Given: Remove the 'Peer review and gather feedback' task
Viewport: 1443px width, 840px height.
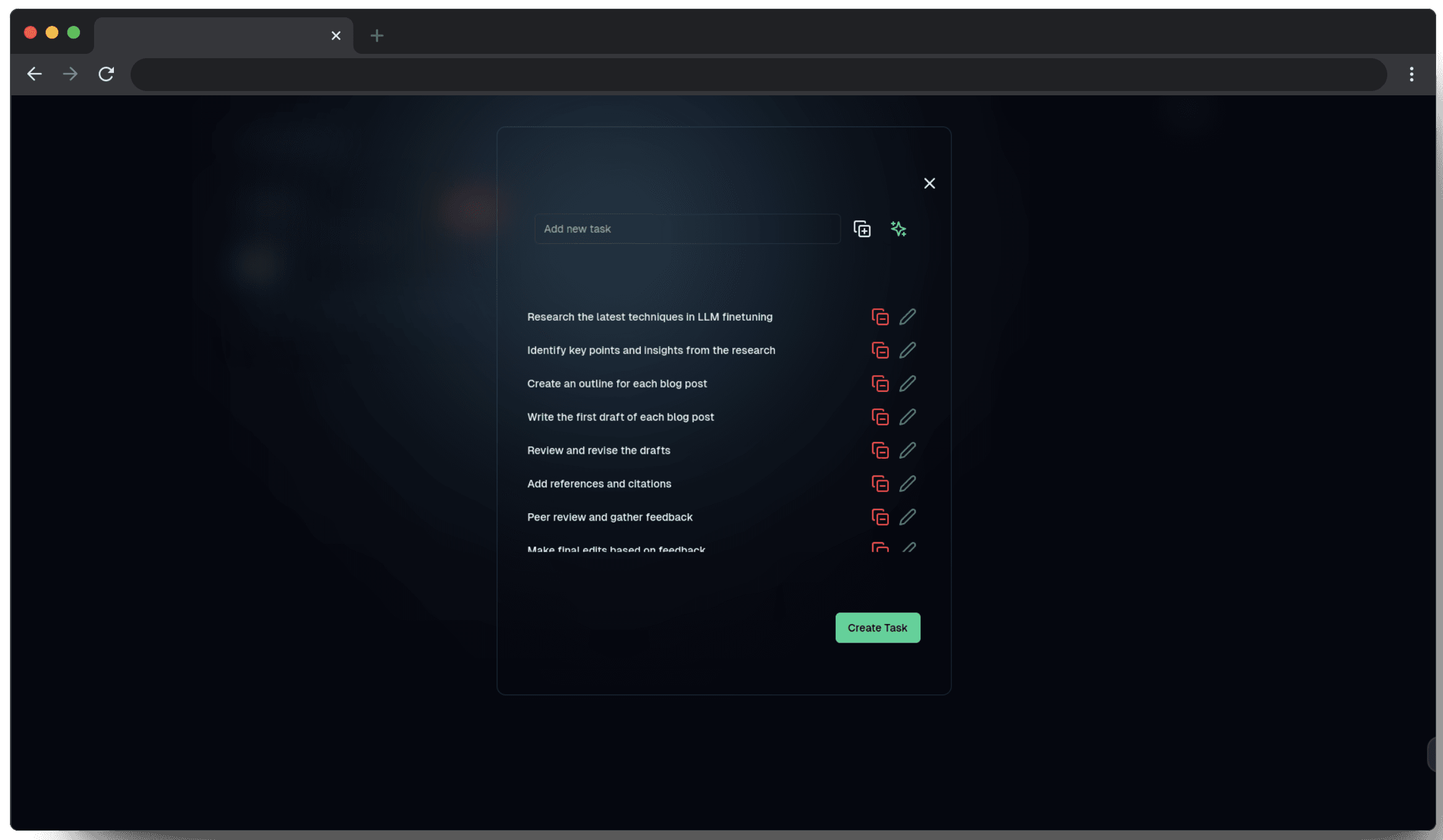Looking at the screenshot, I should [x=880, y=517].
